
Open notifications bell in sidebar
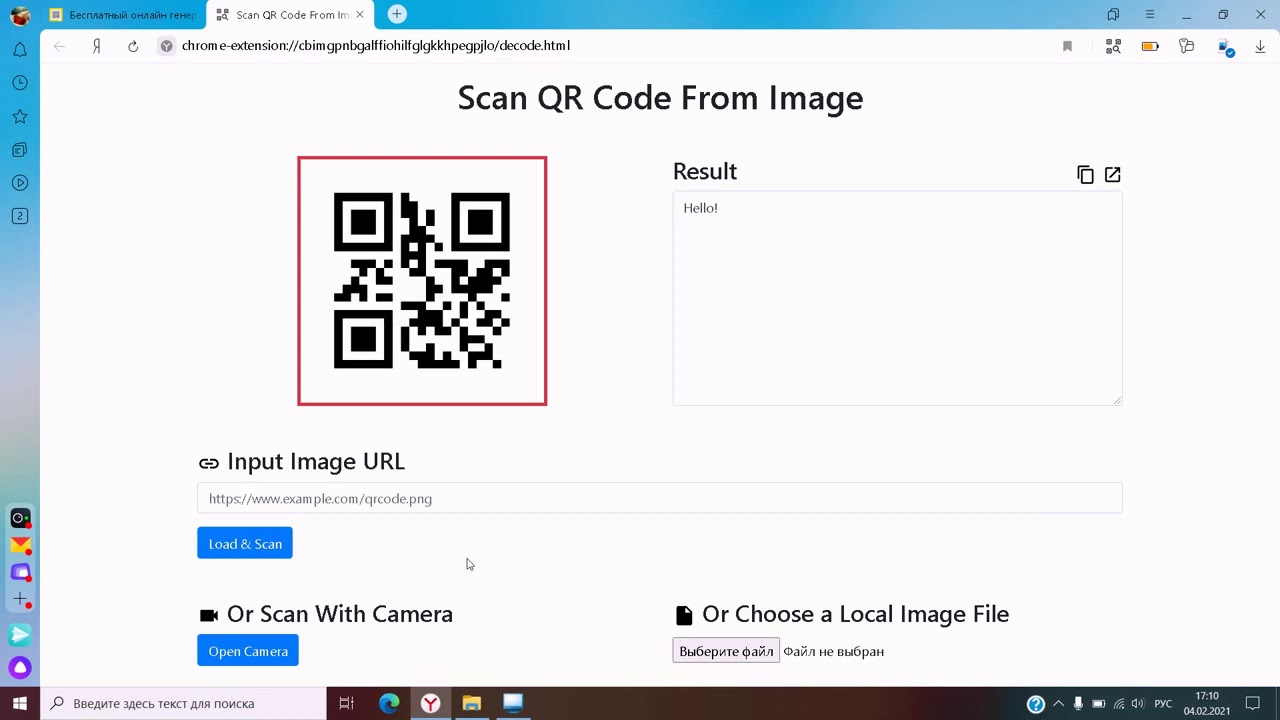(x=20, y=50)
